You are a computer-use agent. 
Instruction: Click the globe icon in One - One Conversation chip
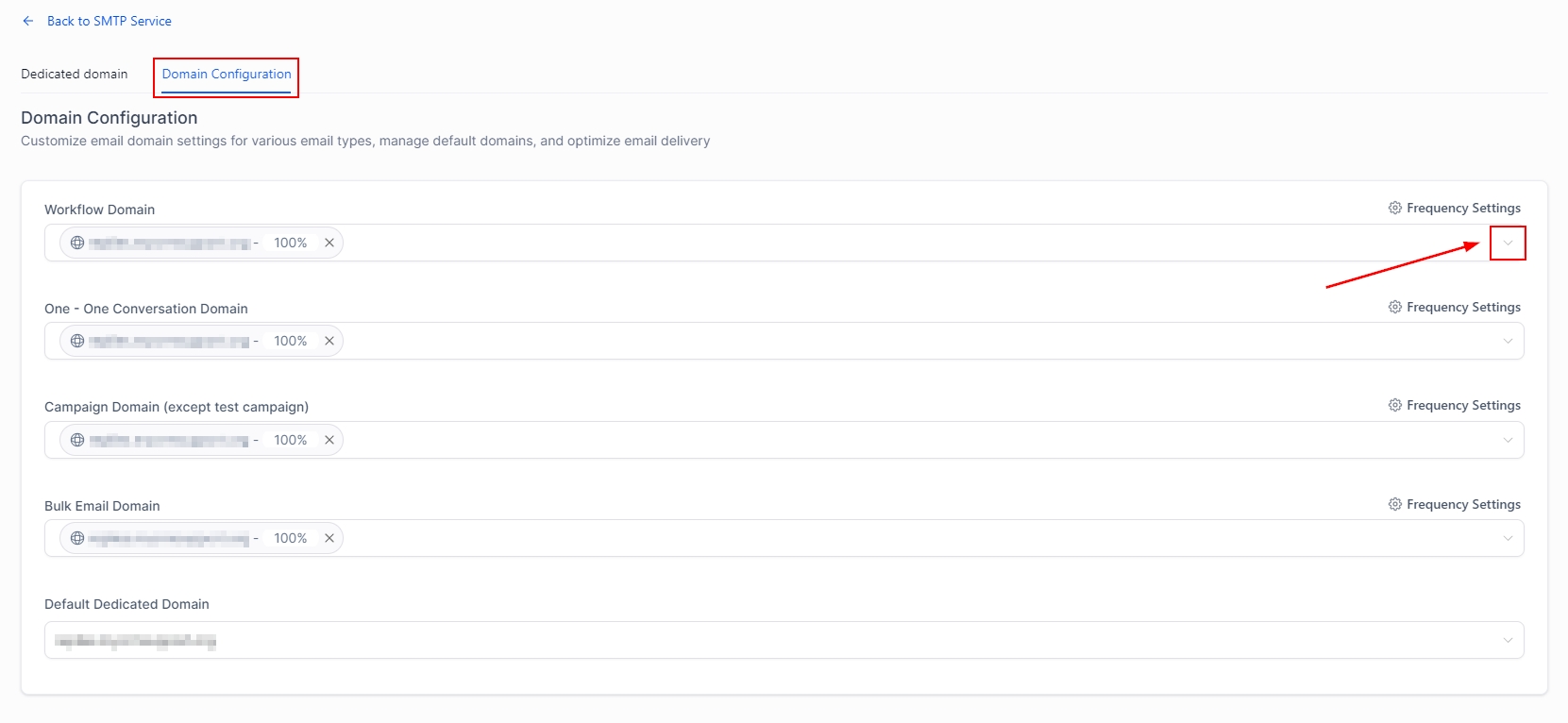(77, 341)
